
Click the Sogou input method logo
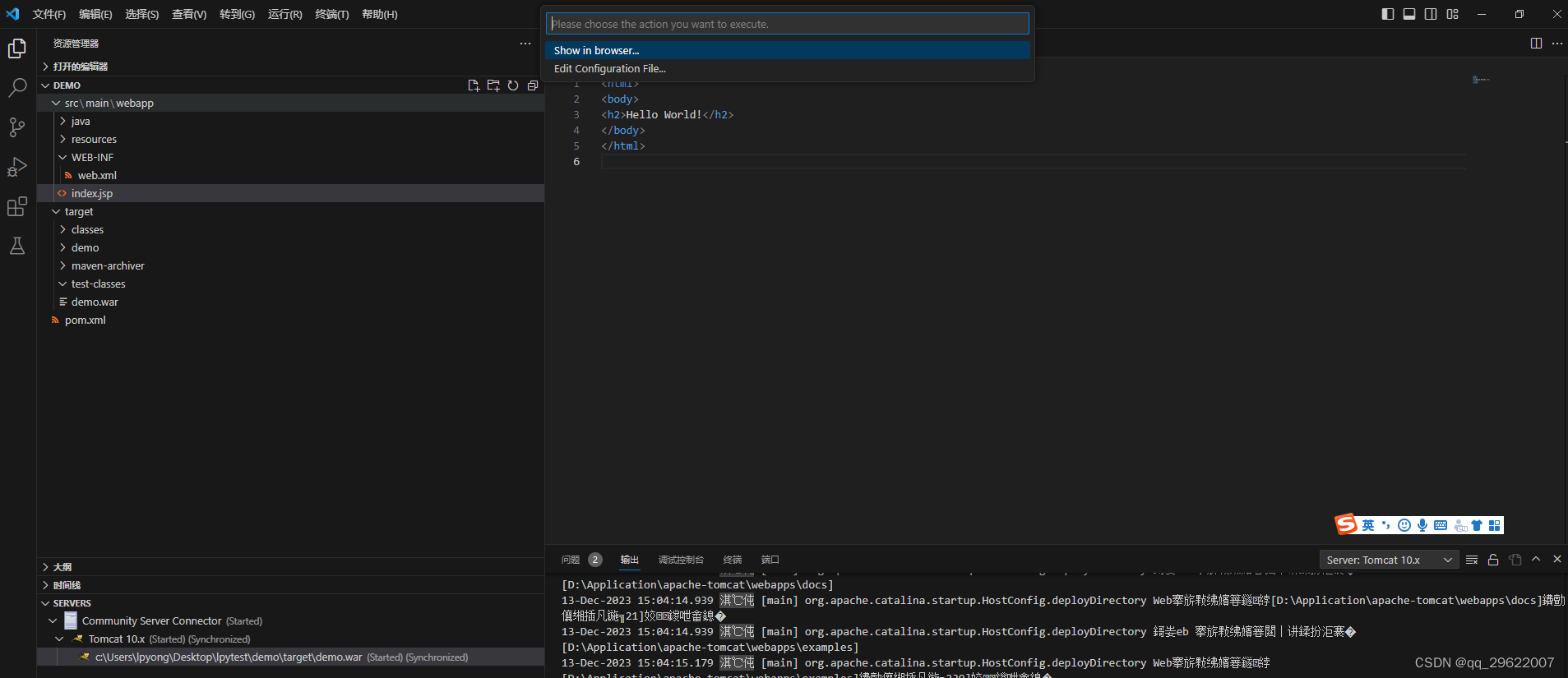click(x=1346, y=524)
